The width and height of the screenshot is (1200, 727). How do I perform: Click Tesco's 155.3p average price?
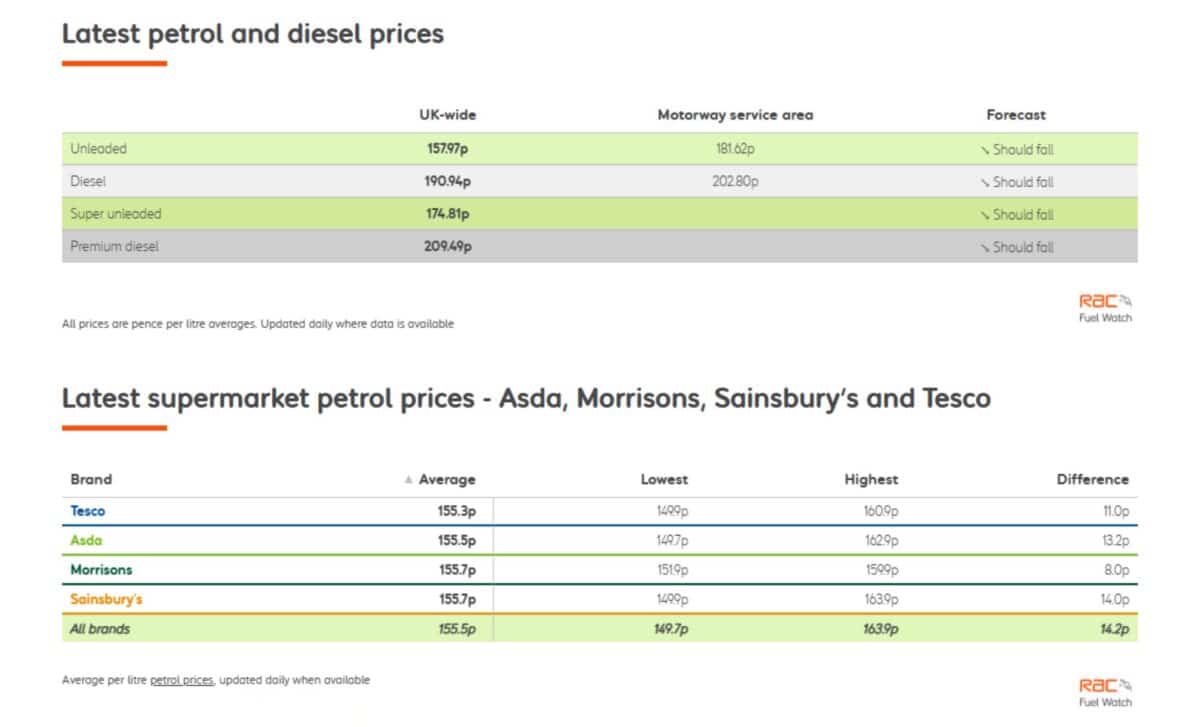[459, 511]
